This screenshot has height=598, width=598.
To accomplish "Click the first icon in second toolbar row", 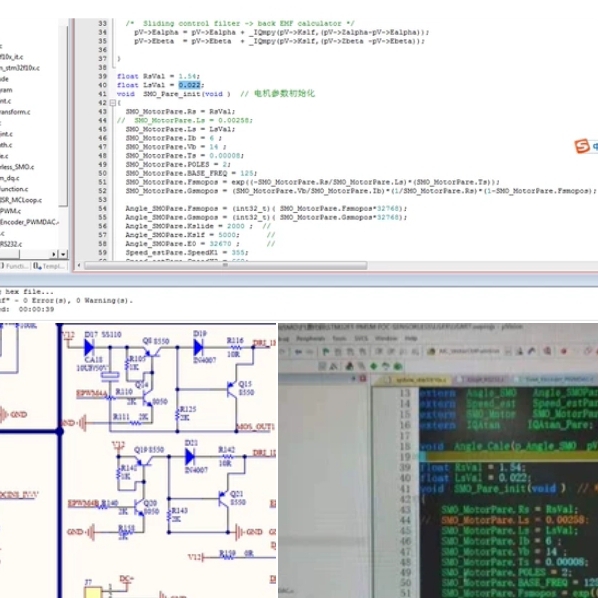I will tap(322, 367).
